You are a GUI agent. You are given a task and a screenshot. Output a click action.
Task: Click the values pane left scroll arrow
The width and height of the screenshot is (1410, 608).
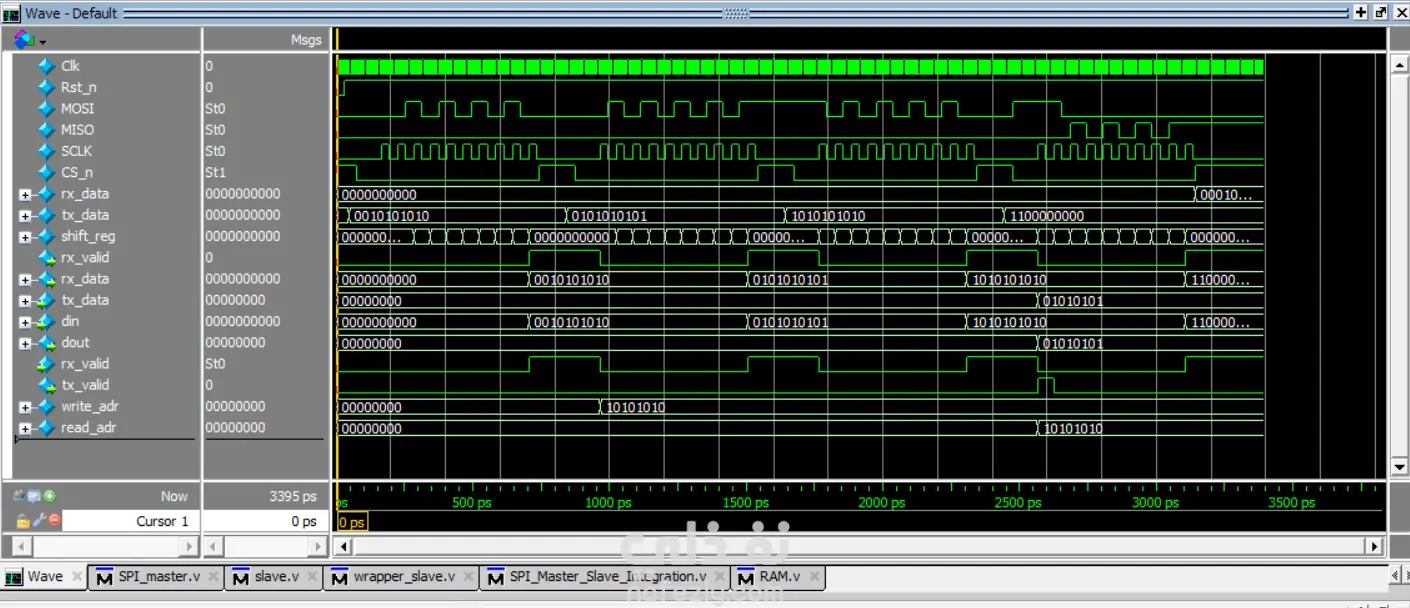212,547
